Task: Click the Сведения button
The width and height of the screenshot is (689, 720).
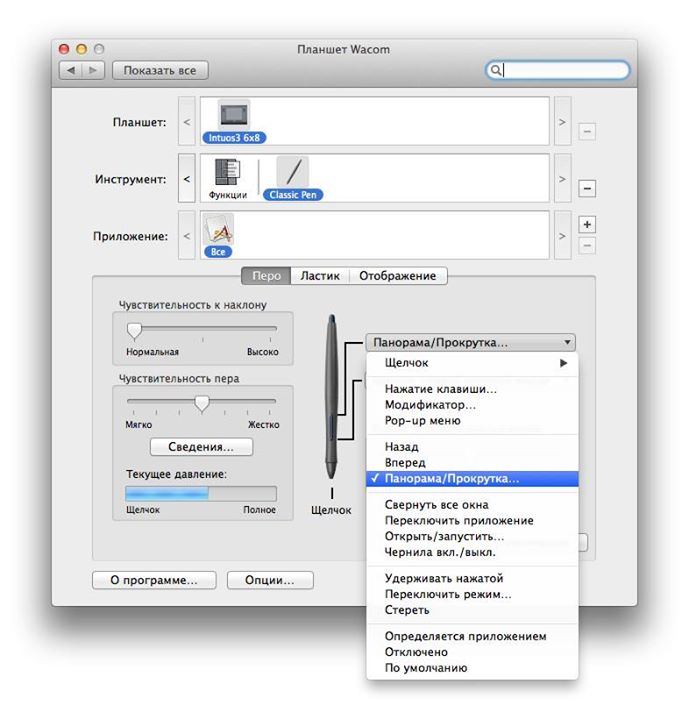Action: pos(201,447)
